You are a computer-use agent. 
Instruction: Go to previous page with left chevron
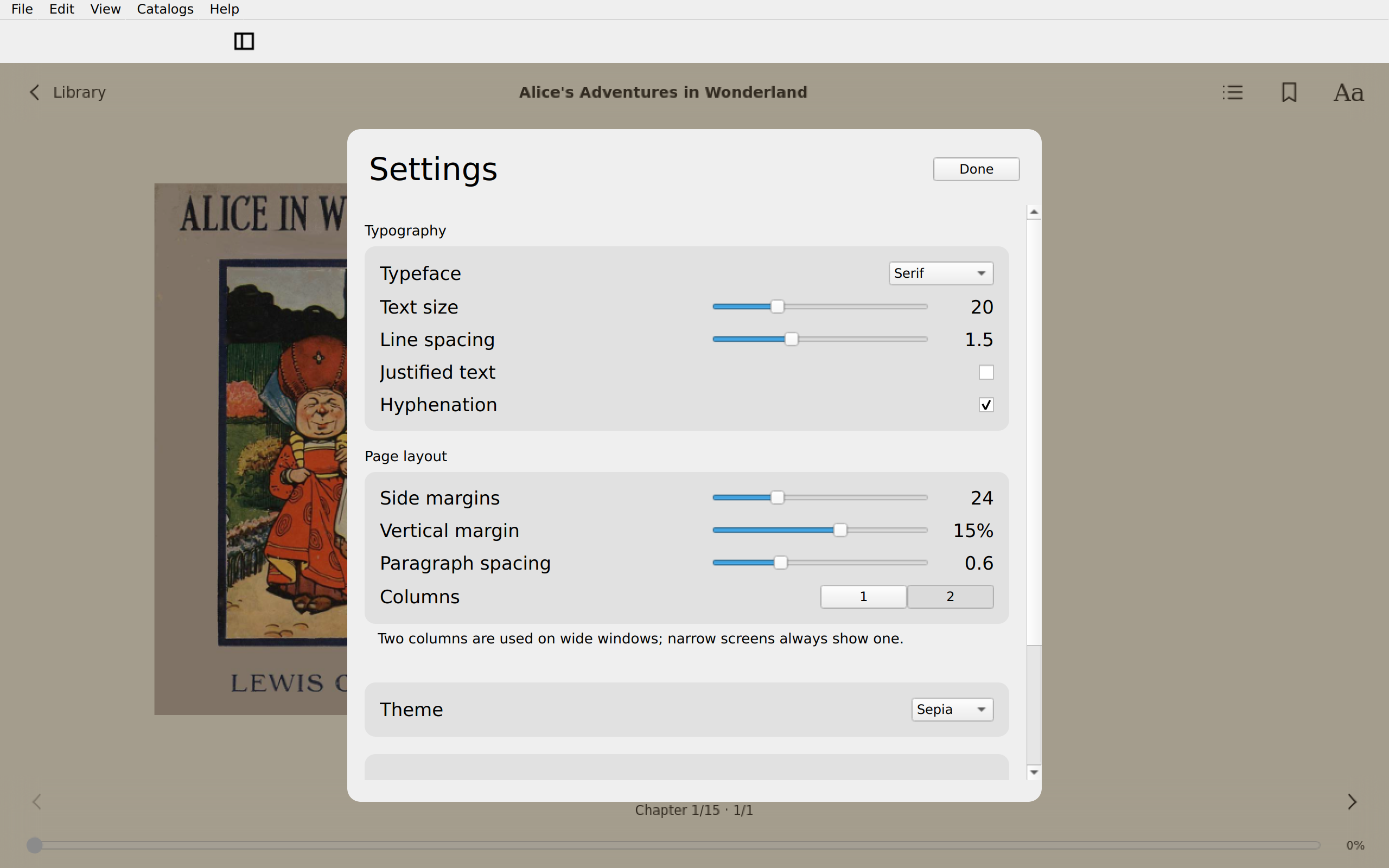pyautogui.click(x=37, y=801)
